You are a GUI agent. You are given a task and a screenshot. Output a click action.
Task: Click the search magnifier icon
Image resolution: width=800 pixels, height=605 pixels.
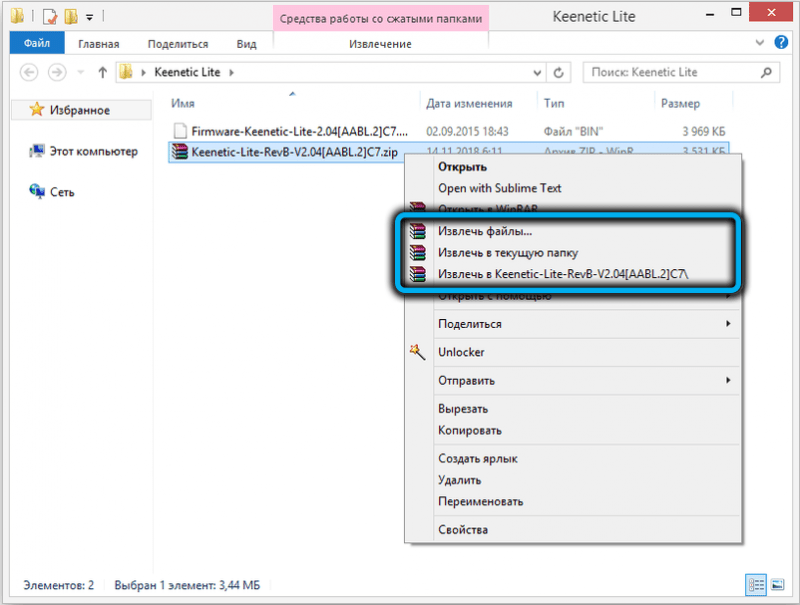[x=766, y=72]
